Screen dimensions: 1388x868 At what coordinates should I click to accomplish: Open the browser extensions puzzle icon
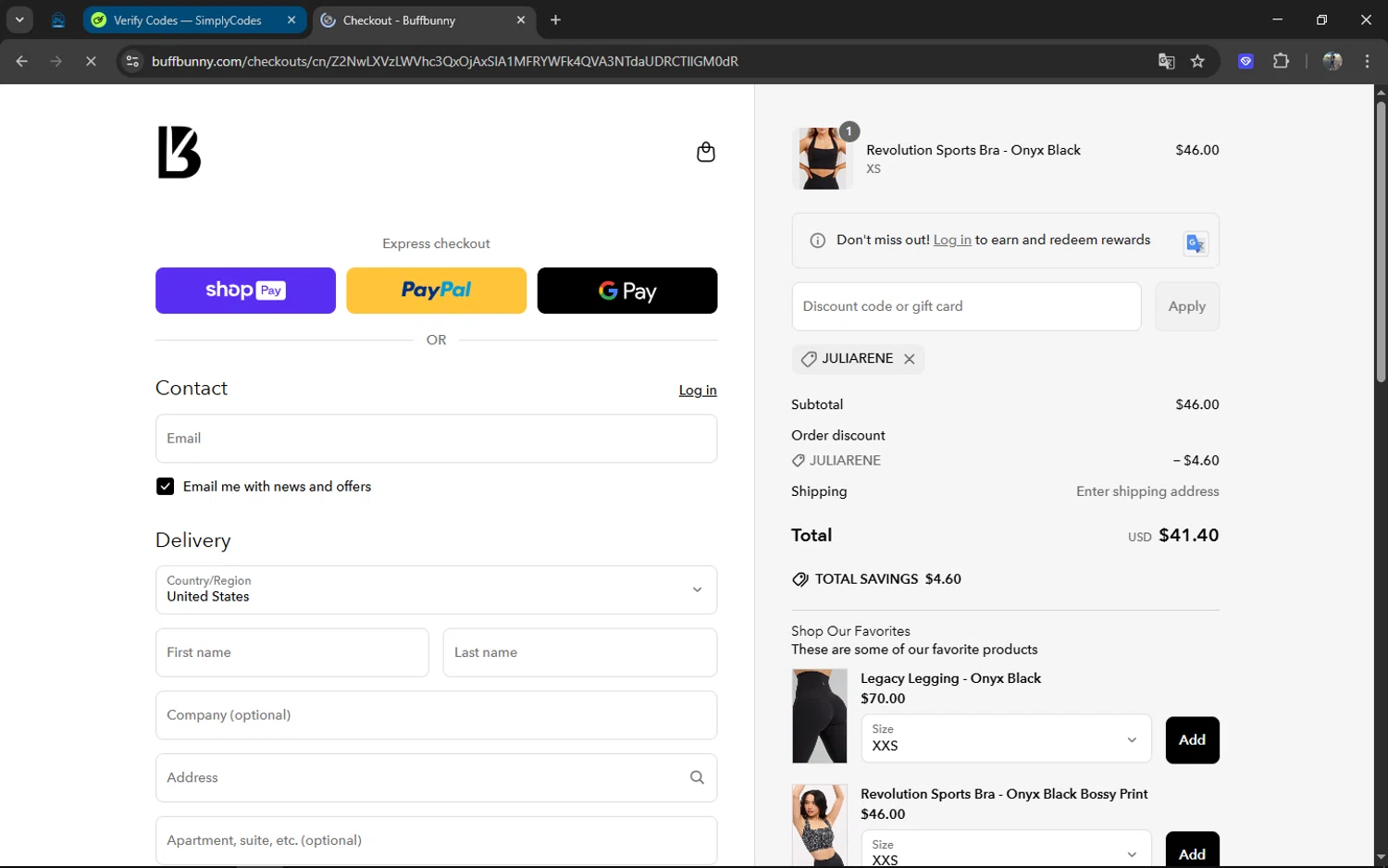[1281, 61]
